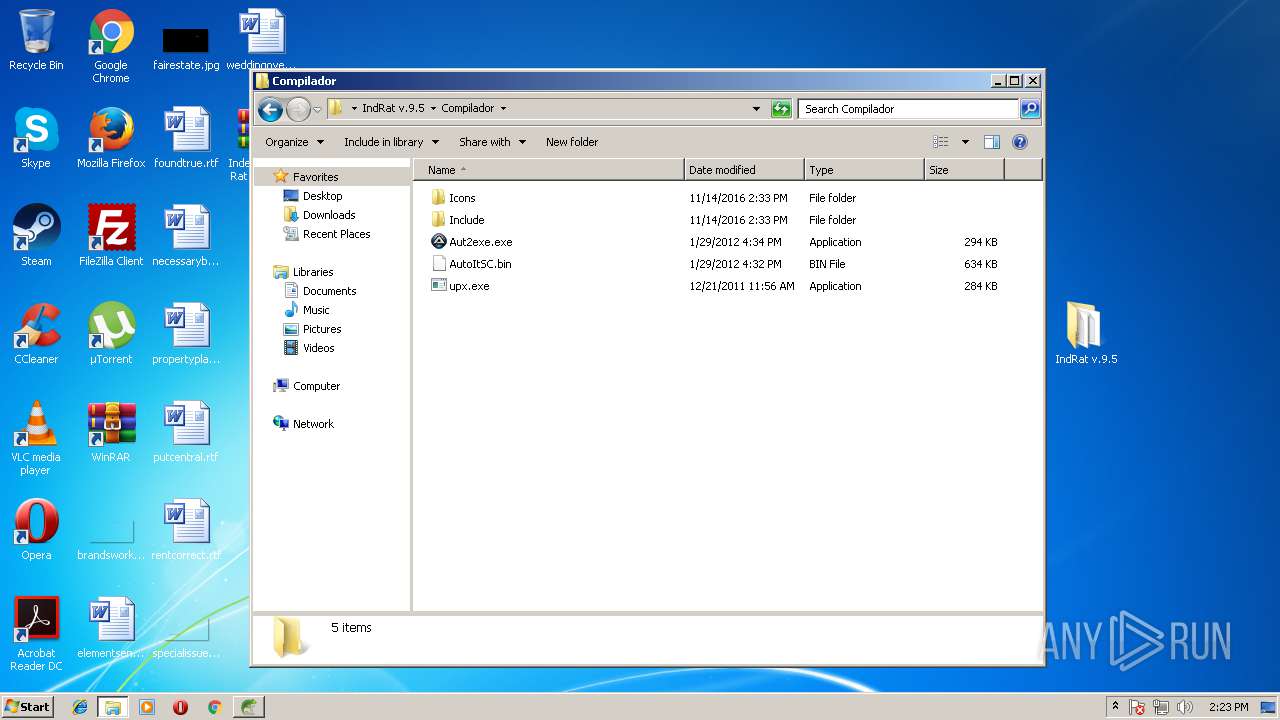
Task: Select Favorites in the navigation pane
Action: click(x=315, y=177)
